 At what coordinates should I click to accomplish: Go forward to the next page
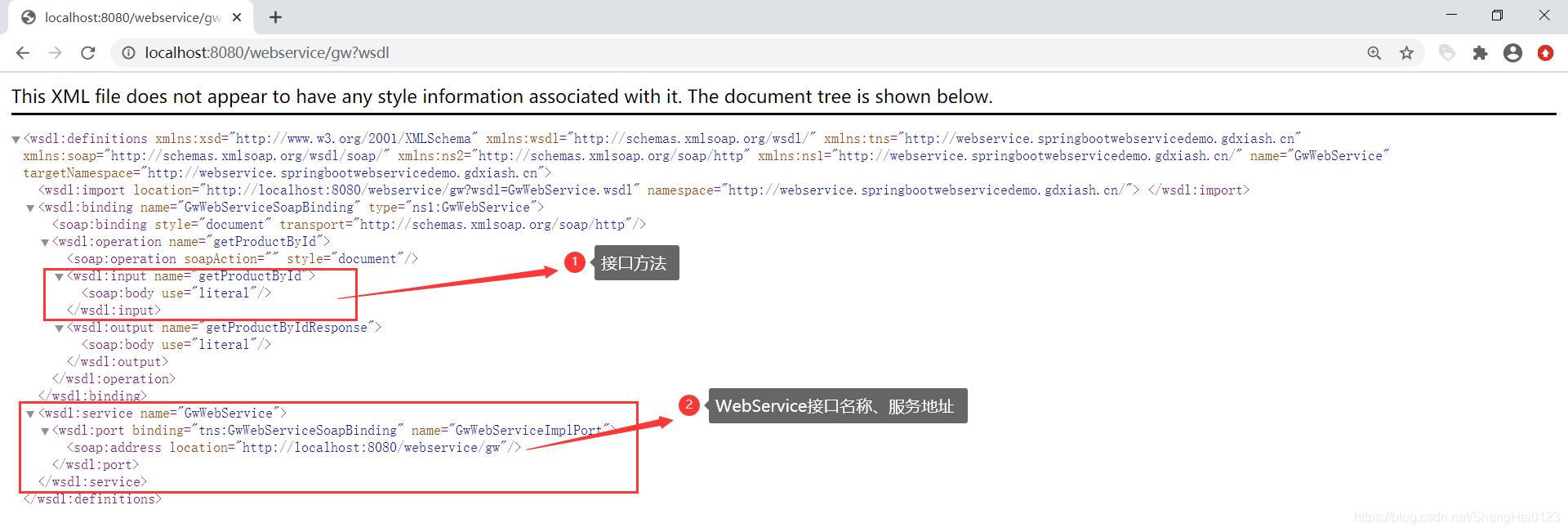(55, 53)
